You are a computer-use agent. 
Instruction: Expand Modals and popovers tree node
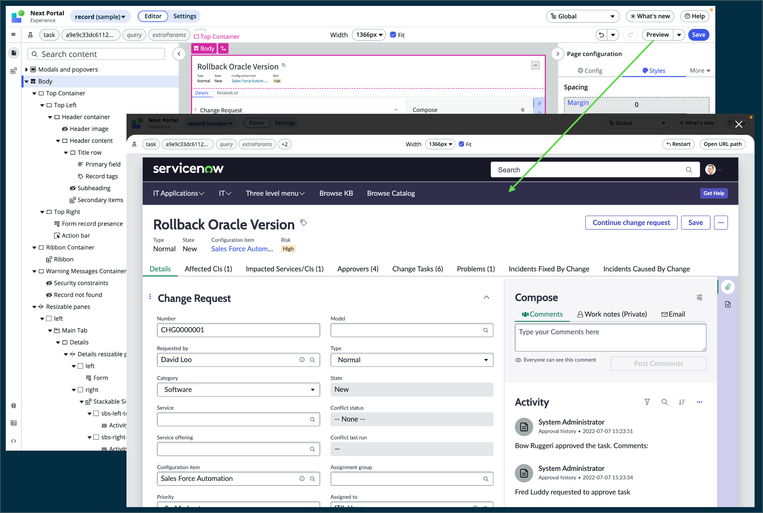click(27, 70)
